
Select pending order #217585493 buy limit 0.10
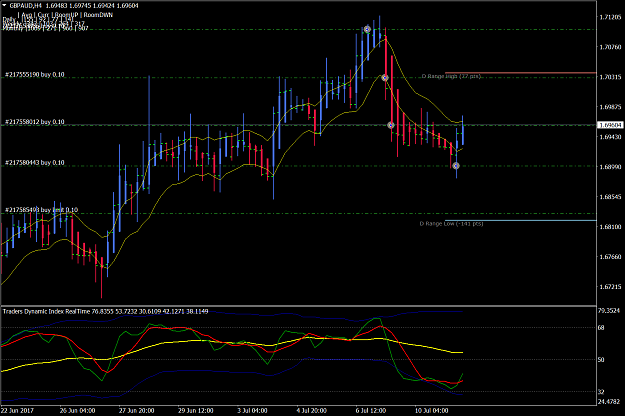[41, 210]
